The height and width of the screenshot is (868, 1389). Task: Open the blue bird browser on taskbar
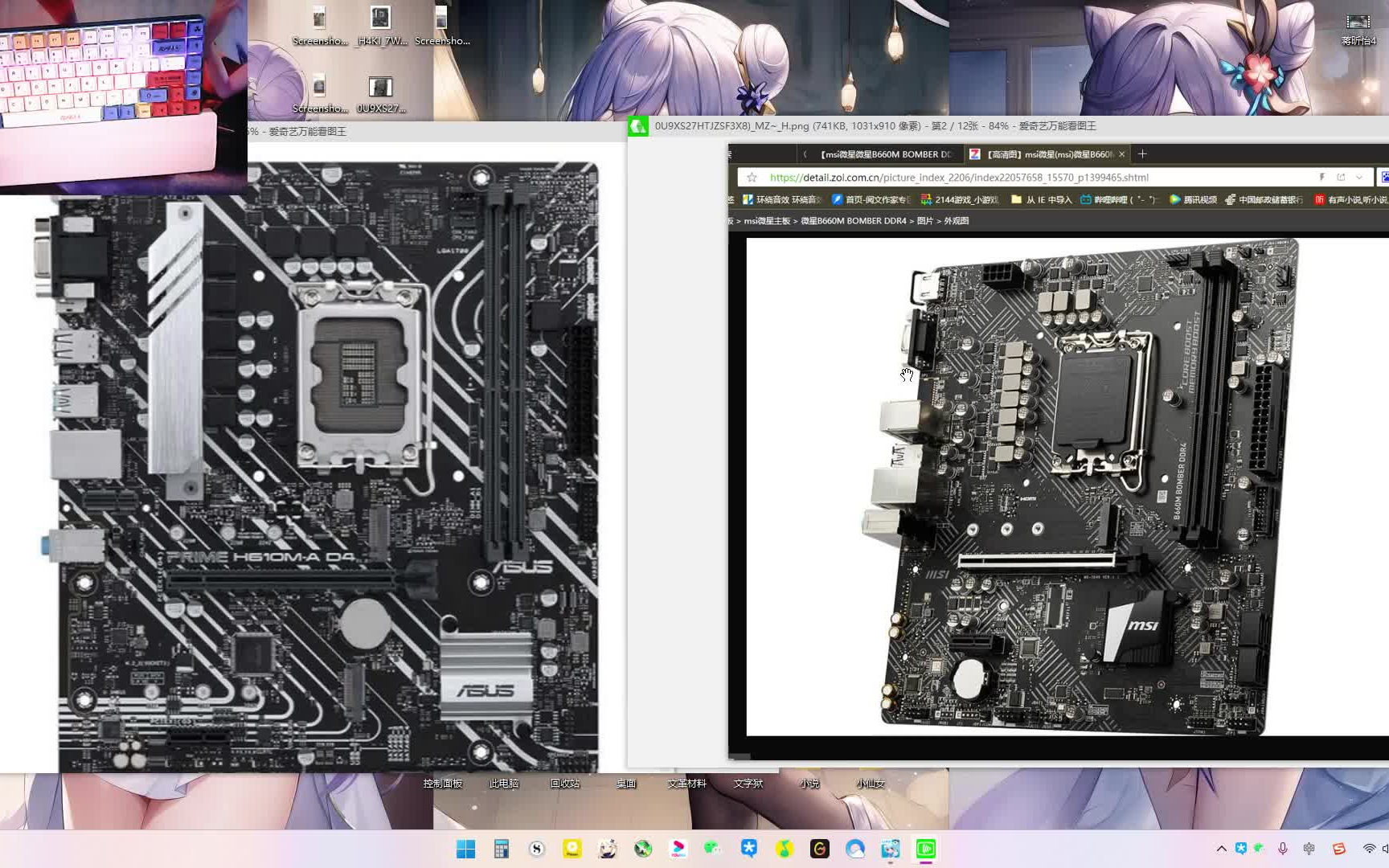[854, 849]
